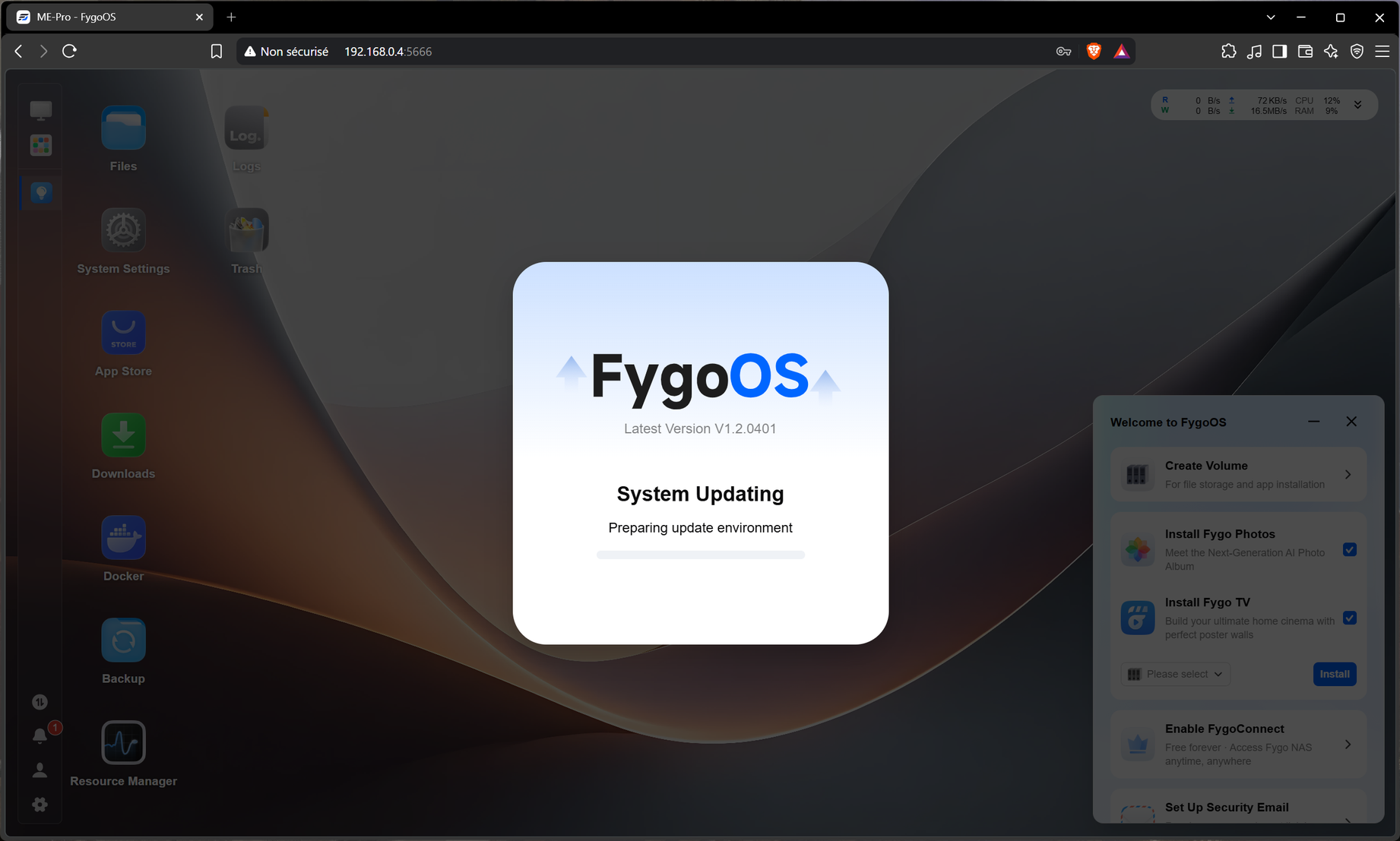The image size is (1400, 841).
Task: Open the Enable FygoConnect chevron row
Action: tap(1238, 745)
